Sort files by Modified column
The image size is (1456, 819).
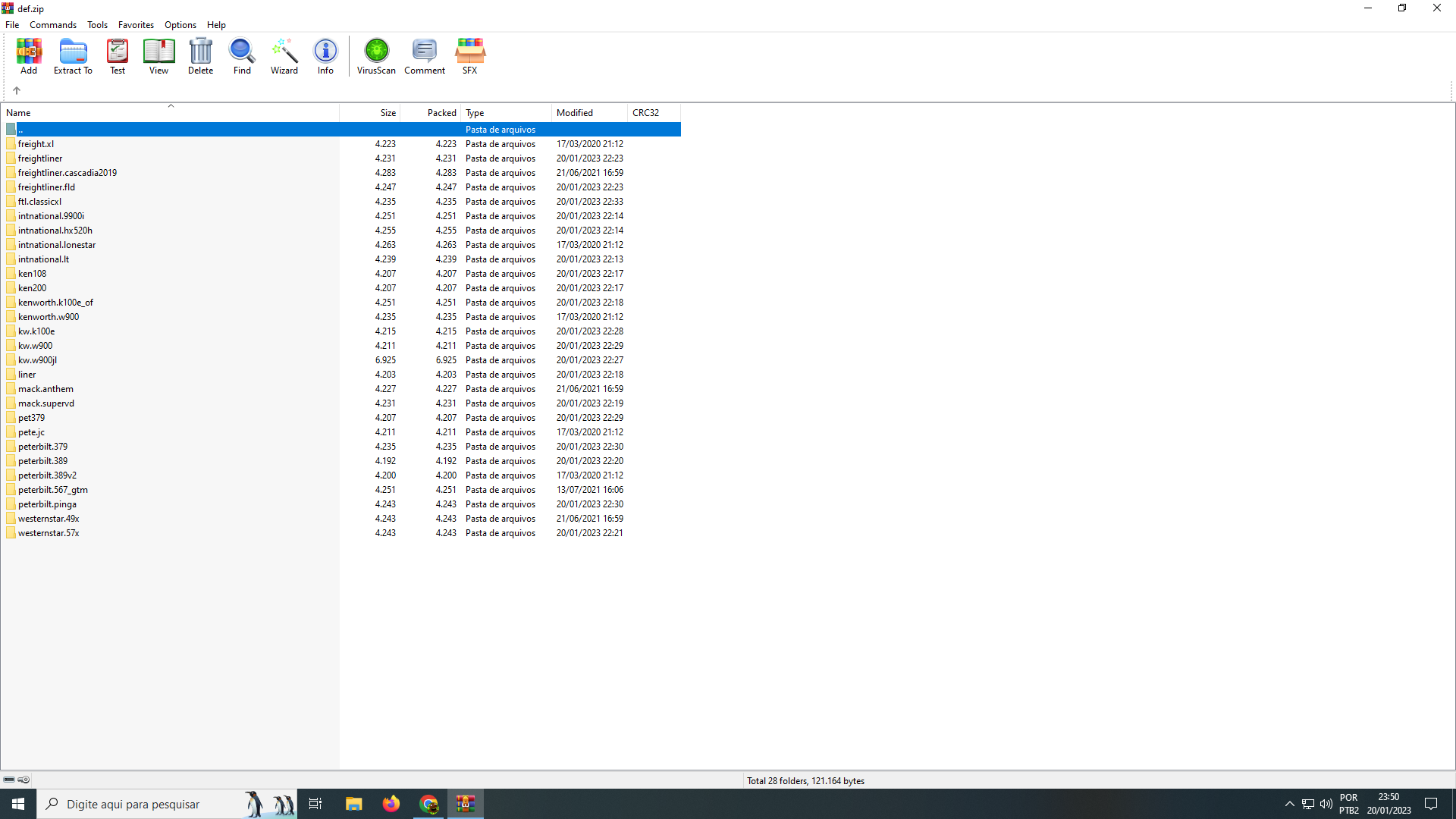(x=588, y=113)
